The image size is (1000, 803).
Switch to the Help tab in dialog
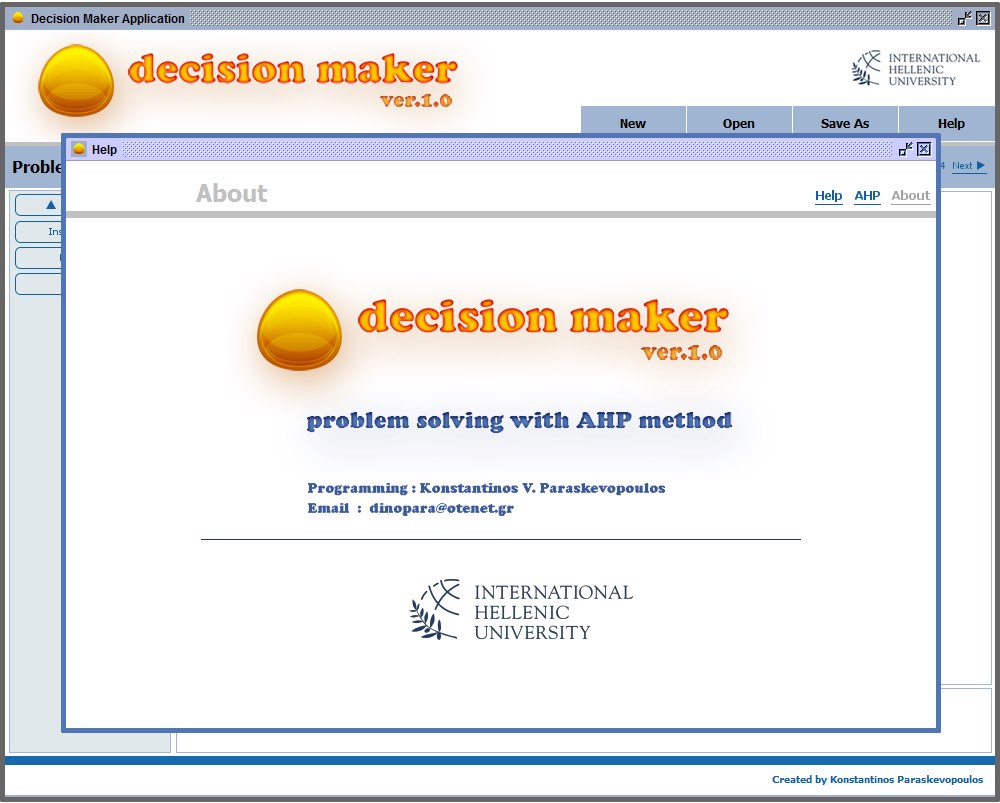828,196
